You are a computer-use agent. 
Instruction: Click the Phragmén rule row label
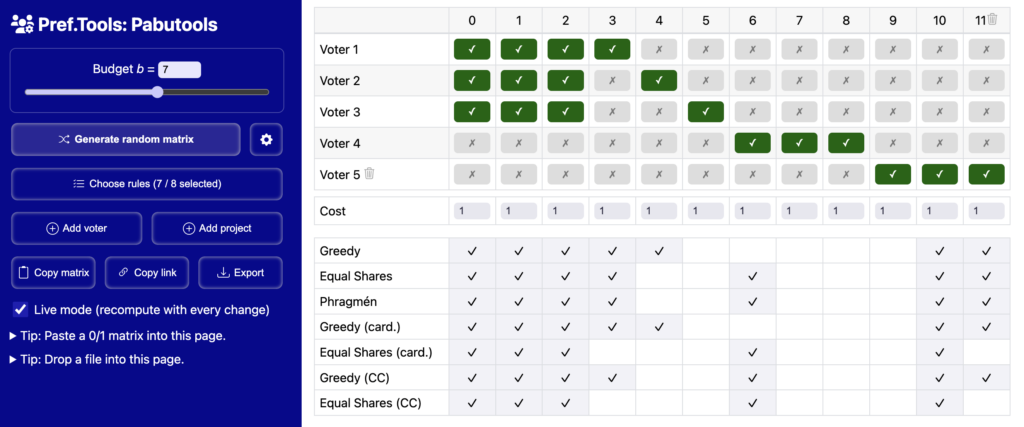[348, 302]
